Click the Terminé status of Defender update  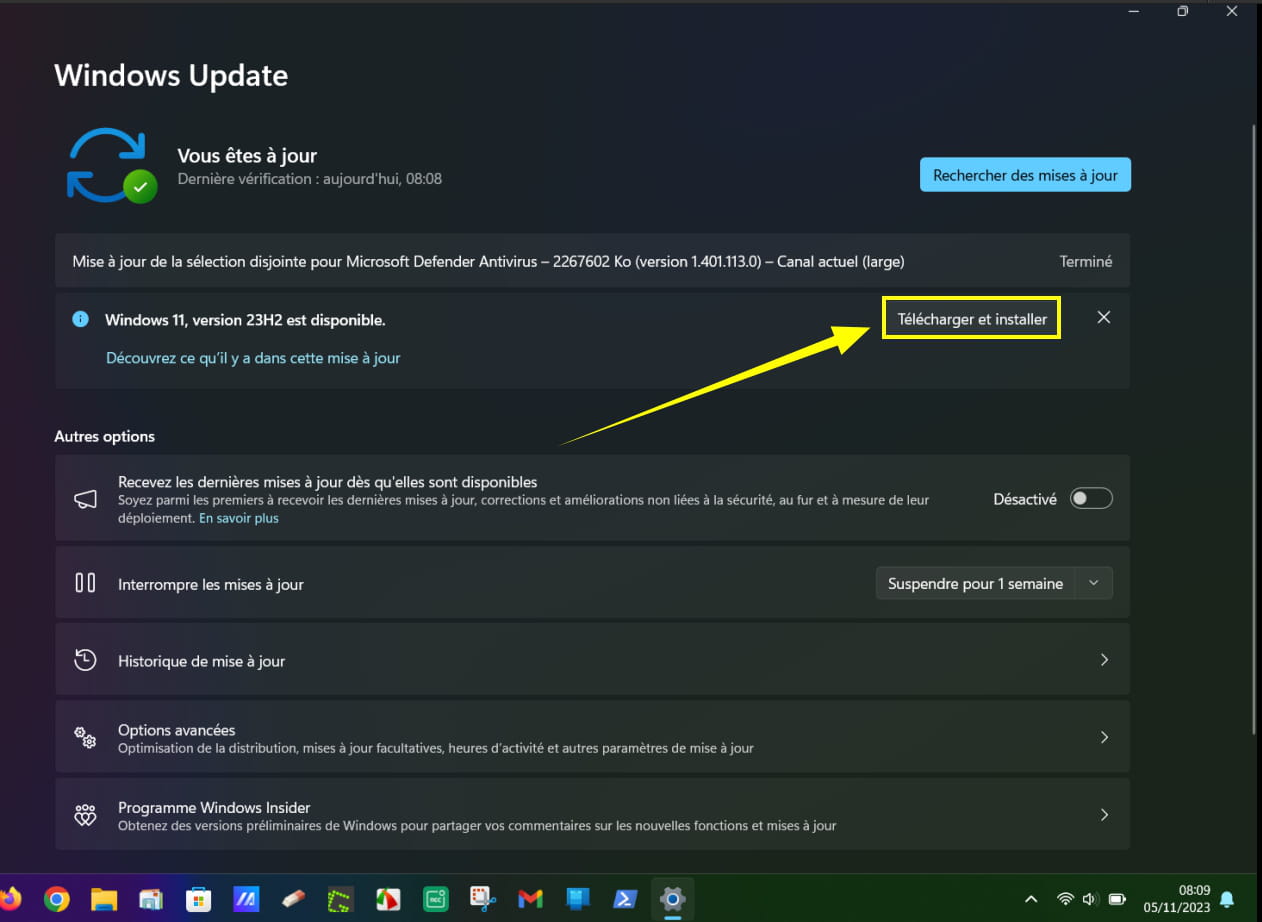(1086, 261)
